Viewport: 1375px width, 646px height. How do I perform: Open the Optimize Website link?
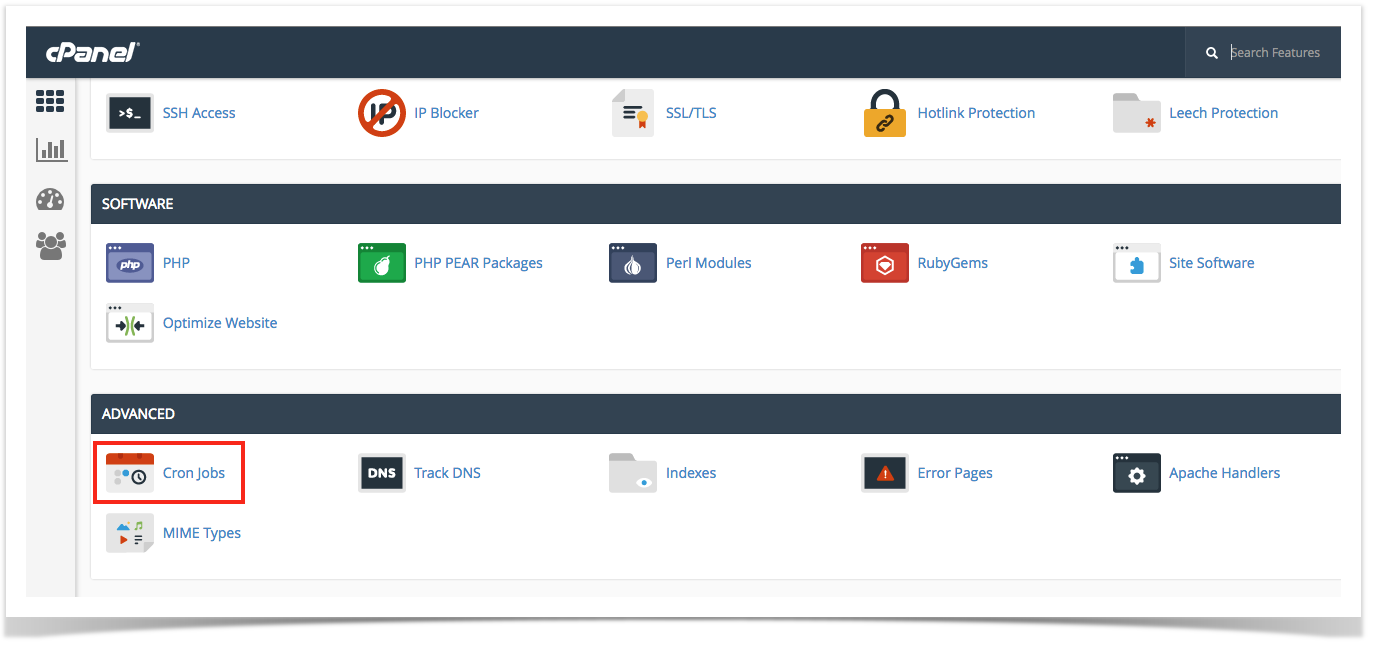[x=220, y=323]
